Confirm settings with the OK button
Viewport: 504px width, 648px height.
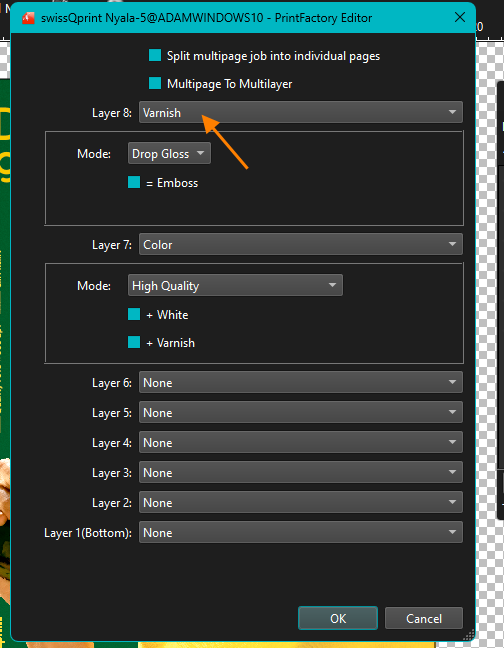tap(338, 618)
